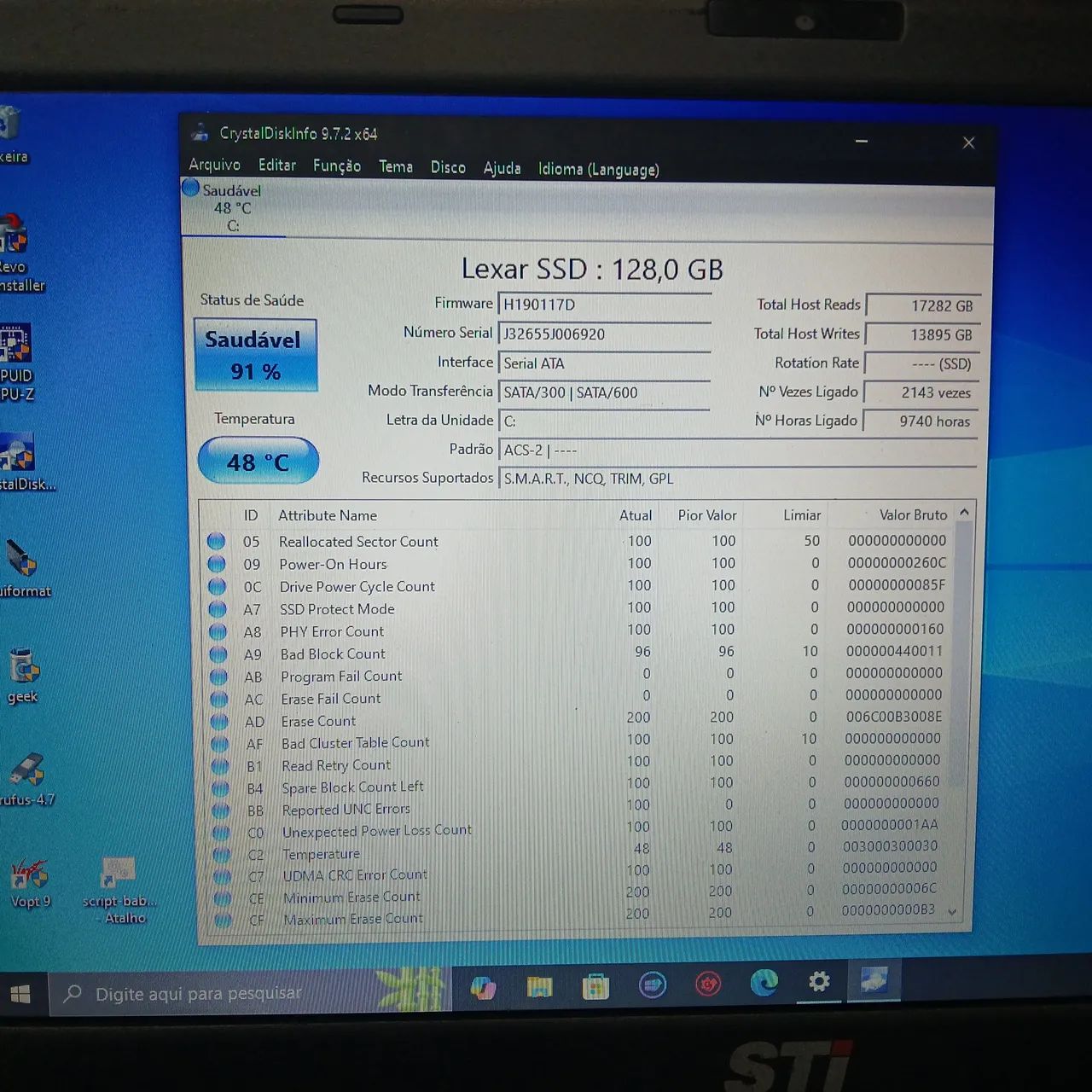Click status icon of SSD Protect Mode row
1092x1092 pixels.
click(218, 609)
